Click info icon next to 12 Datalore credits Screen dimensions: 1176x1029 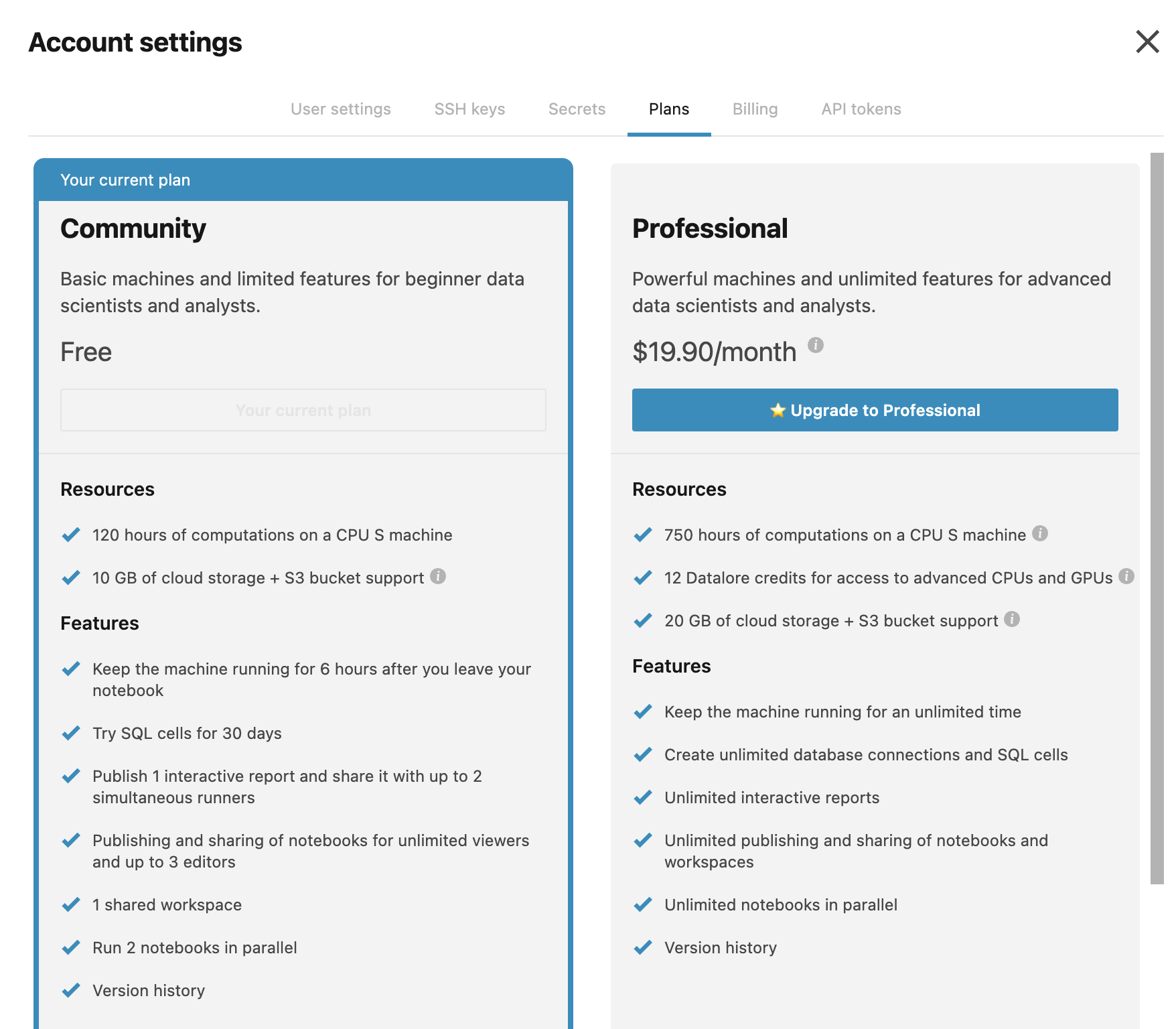1126,576
